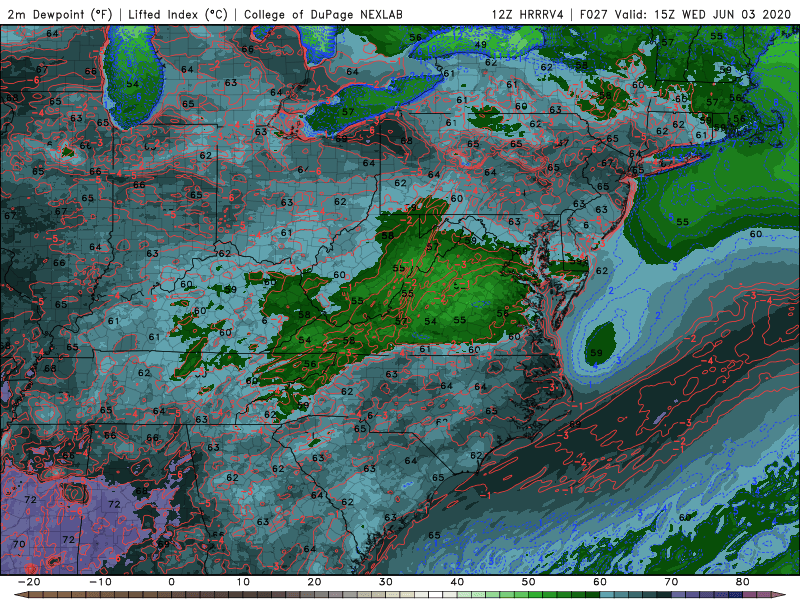
Task: Click dewpoint '55' over ocean off New Jersey
Action: 683,222
